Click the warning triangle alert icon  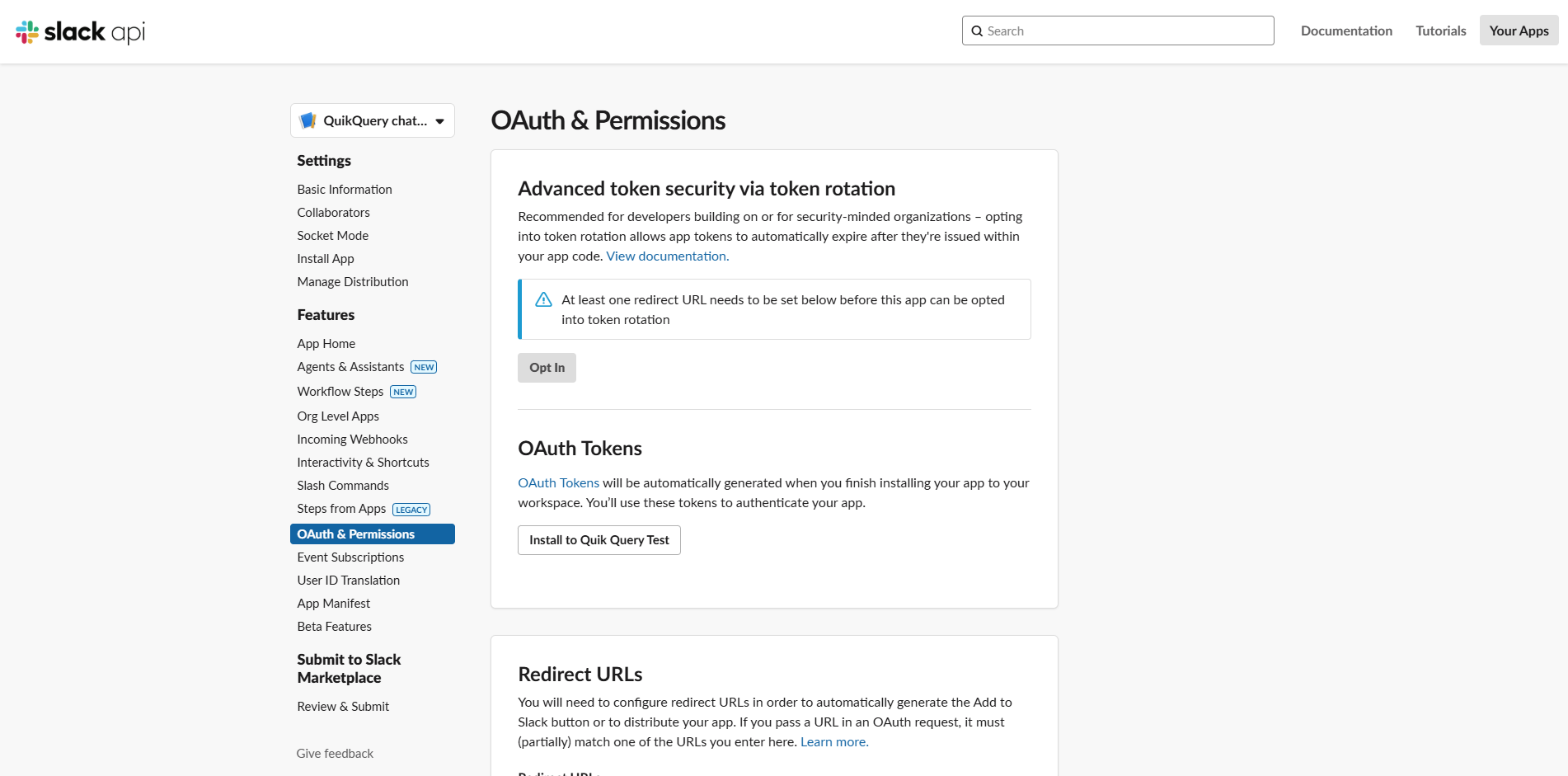pos(543,299)
